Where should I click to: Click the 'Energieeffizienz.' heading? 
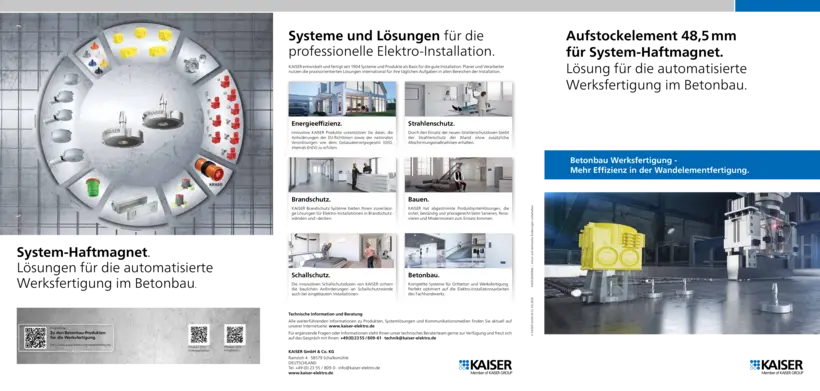click(x=316, y=124)
